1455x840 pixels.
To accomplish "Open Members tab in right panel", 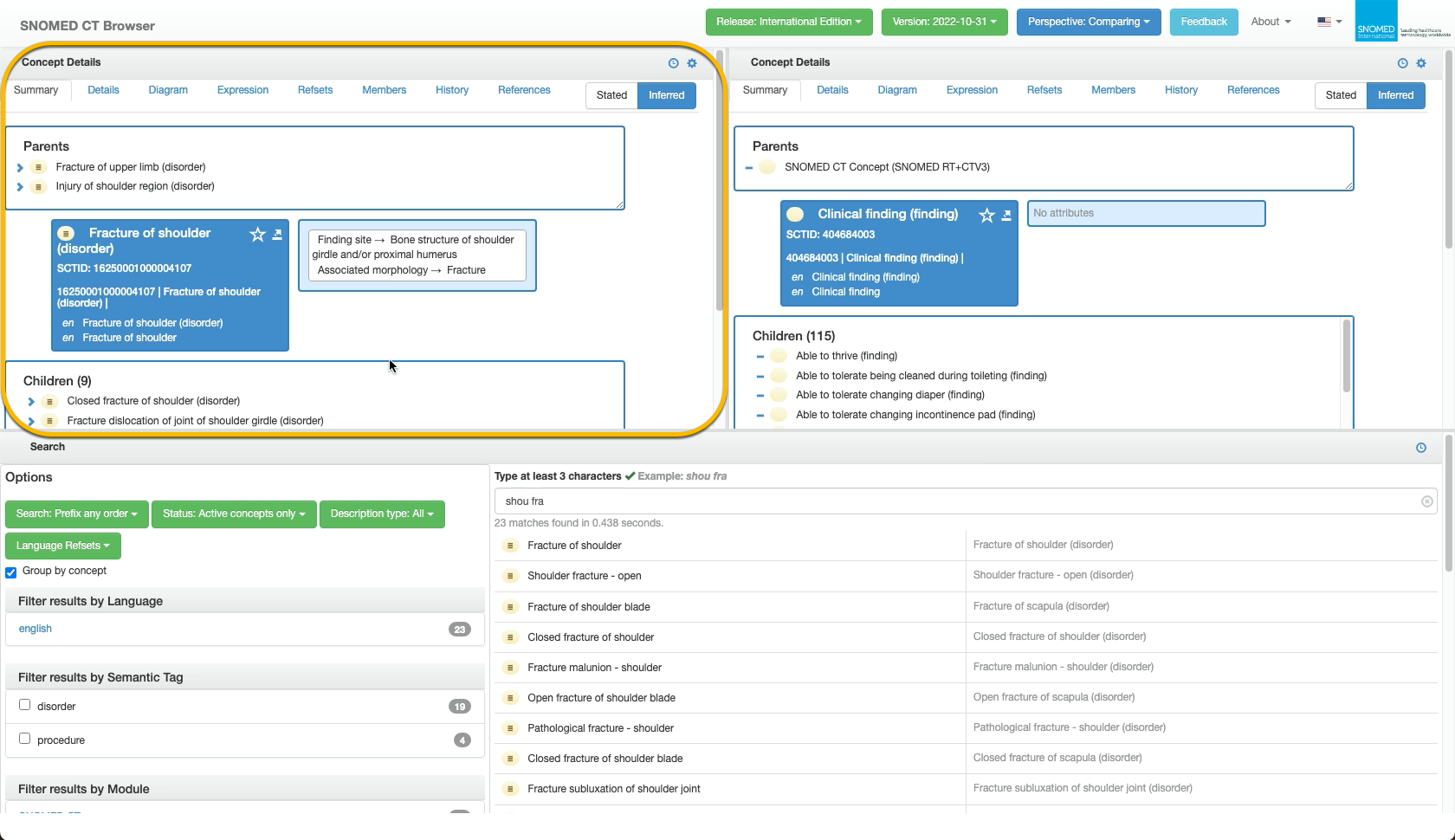I will [x=1113, y=90].
